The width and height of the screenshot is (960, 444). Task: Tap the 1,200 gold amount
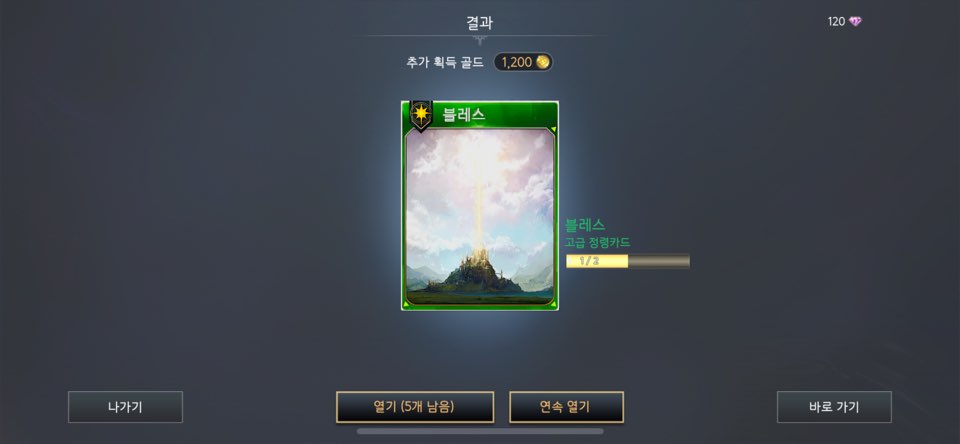pyautogui.click(x=517, y=62)
